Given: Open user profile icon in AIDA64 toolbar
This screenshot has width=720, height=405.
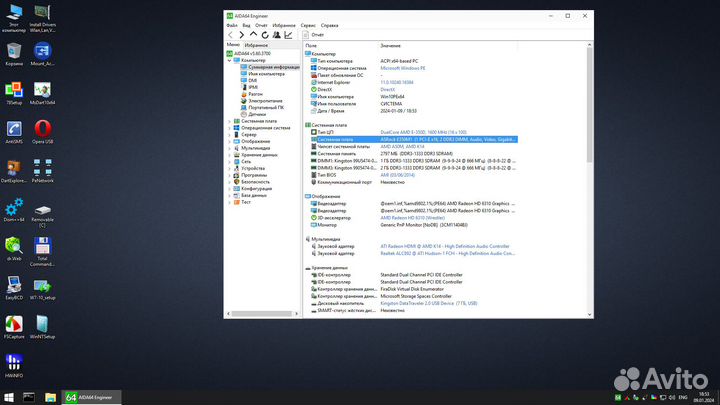Looking at the screenshot, I should tap(276, 35).
